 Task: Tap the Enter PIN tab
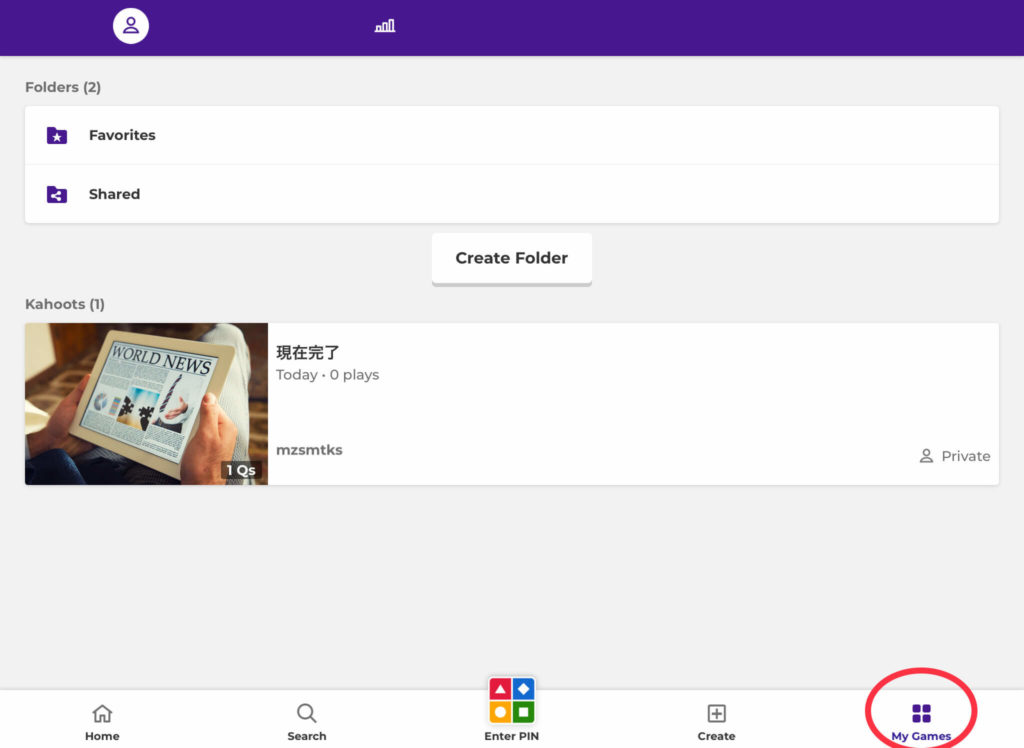pos(511,710)
